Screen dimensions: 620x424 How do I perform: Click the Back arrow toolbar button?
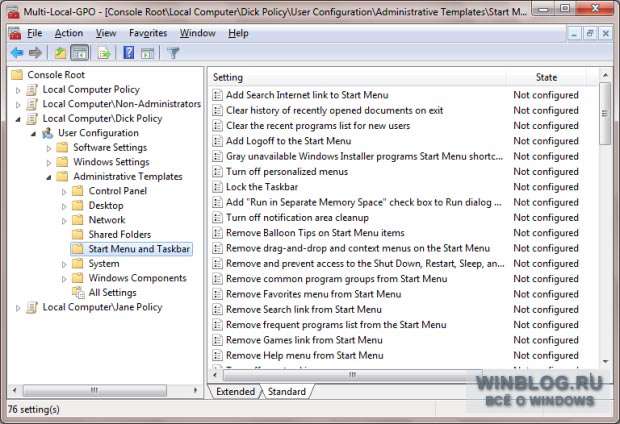point(17,53)
